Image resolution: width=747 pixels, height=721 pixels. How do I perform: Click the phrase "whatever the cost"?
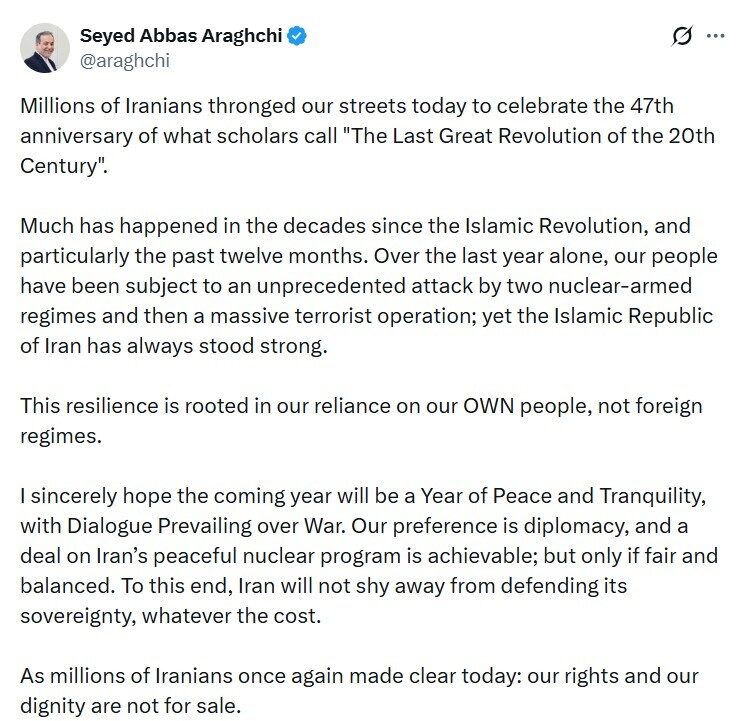(x=231, y=615)
